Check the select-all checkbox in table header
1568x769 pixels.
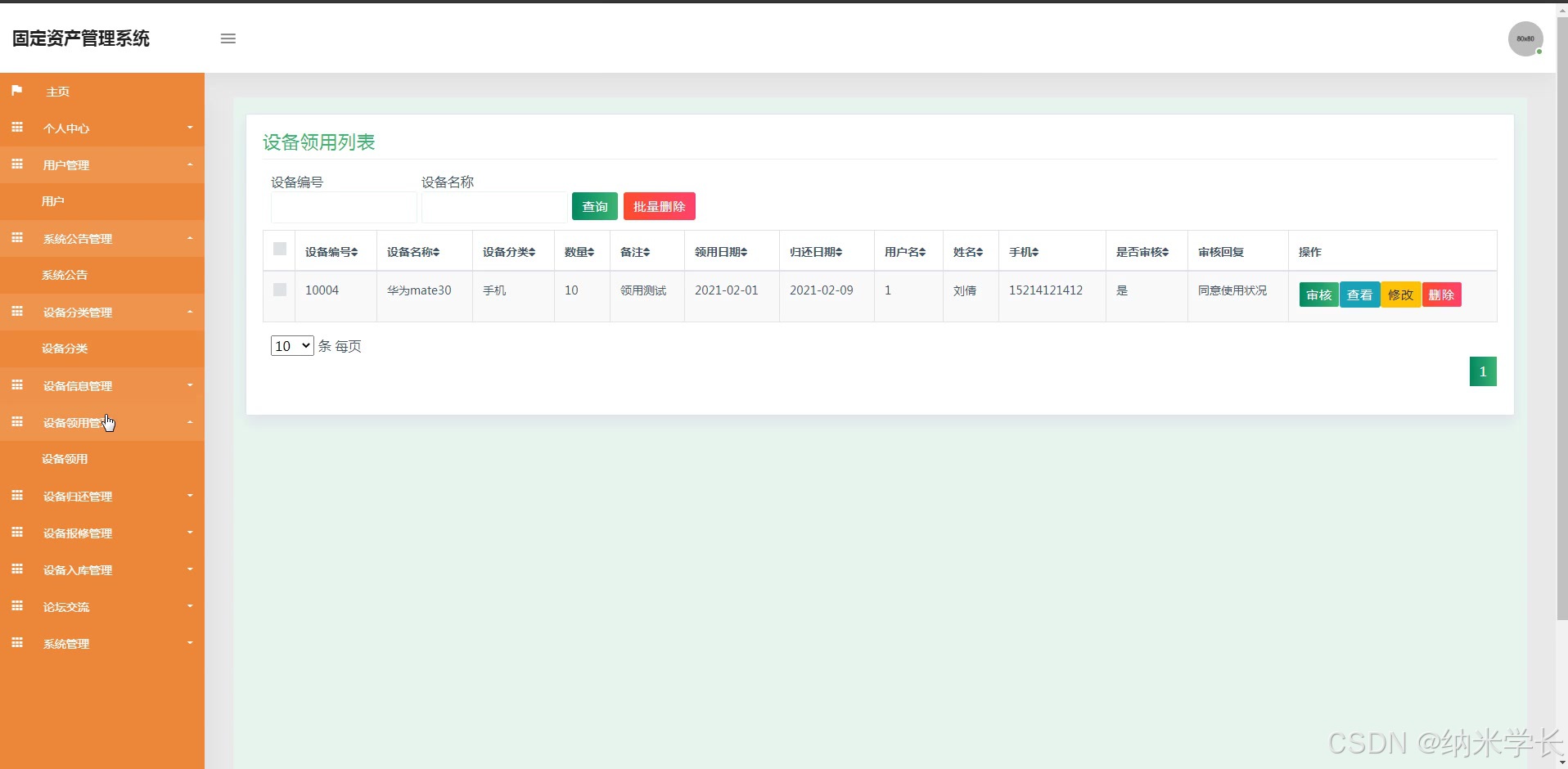coord(280,249)
